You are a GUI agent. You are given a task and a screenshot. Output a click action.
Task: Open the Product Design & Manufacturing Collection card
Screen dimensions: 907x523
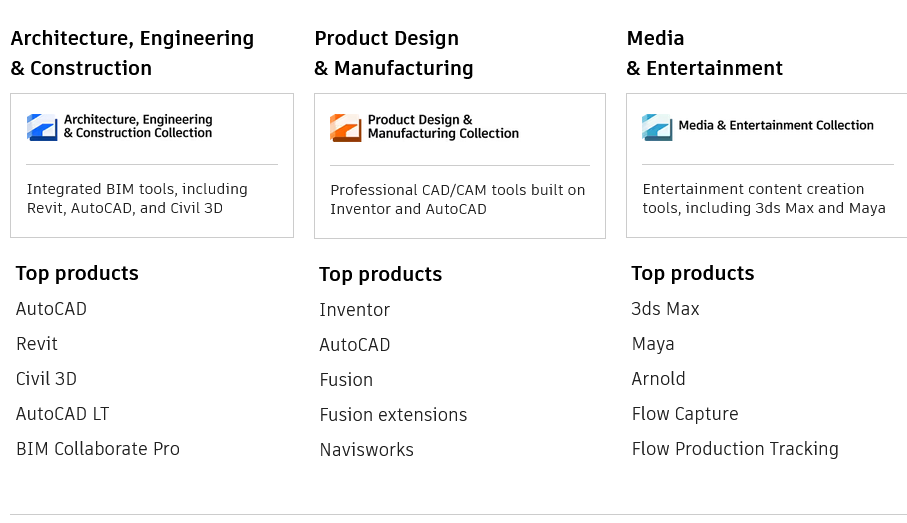(460, 166)
